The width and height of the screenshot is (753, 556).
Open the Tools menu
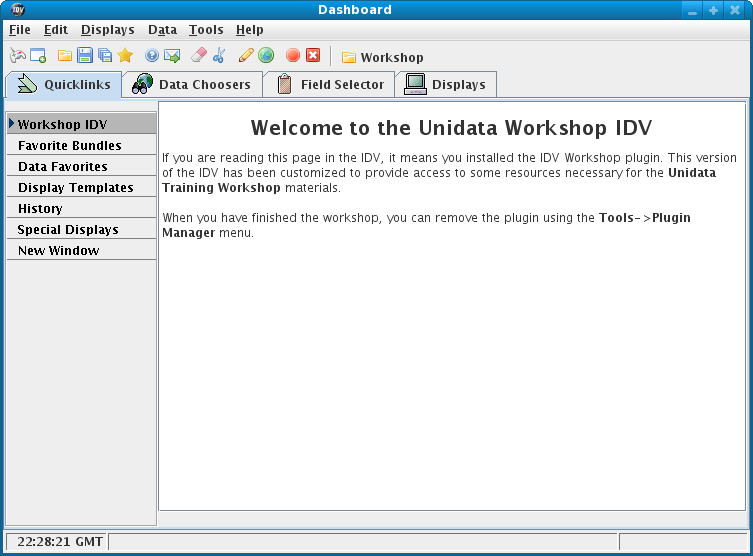pyautogui.click(x=206, y=30)
